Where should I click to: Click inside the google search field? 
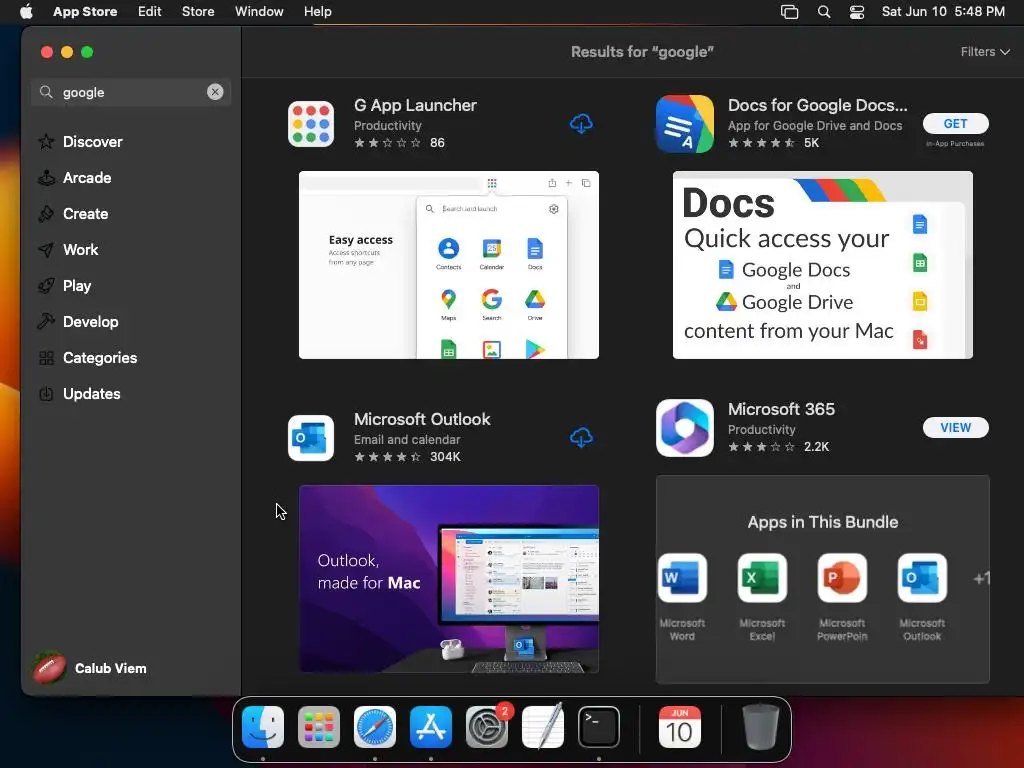(x=131, y=92)
